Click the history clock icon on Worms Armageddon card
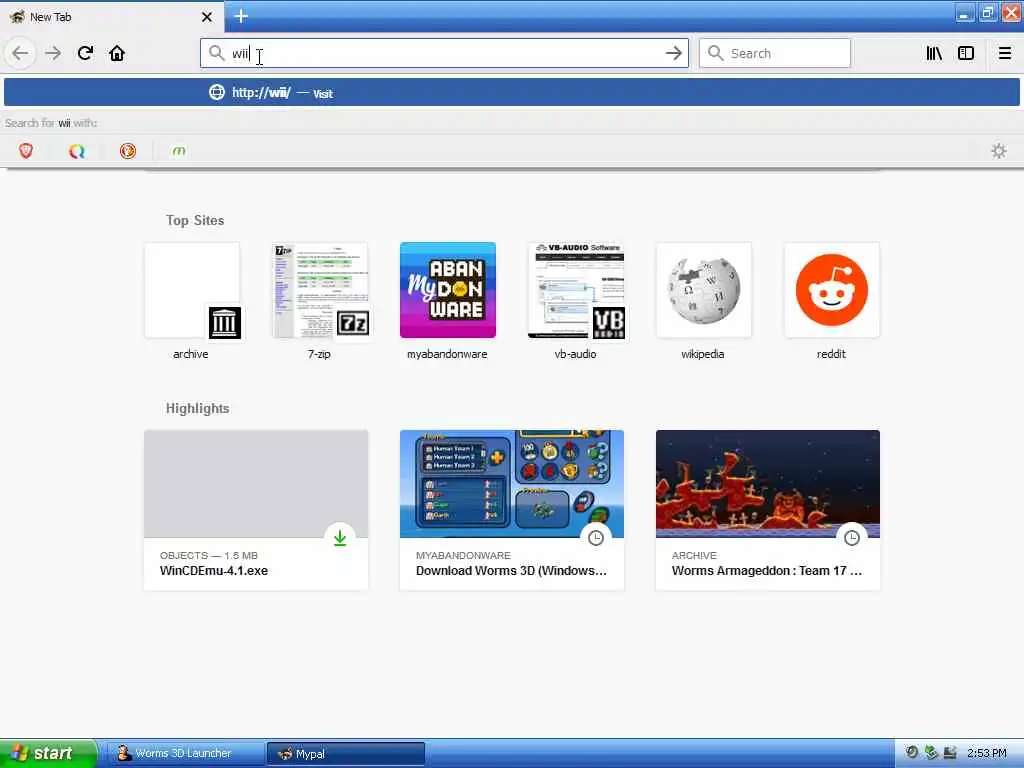The image size is (1024, 768). tap(852, 538)
